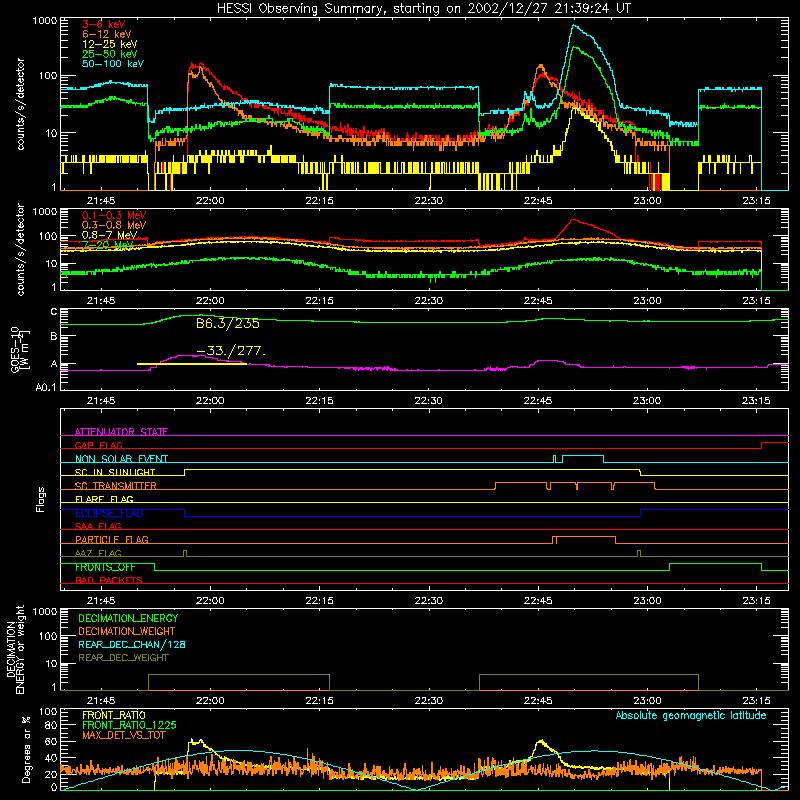This screenshot has height=800, width=800.
Task: Select the GAP_FLAG label
Action: (98, 445)
